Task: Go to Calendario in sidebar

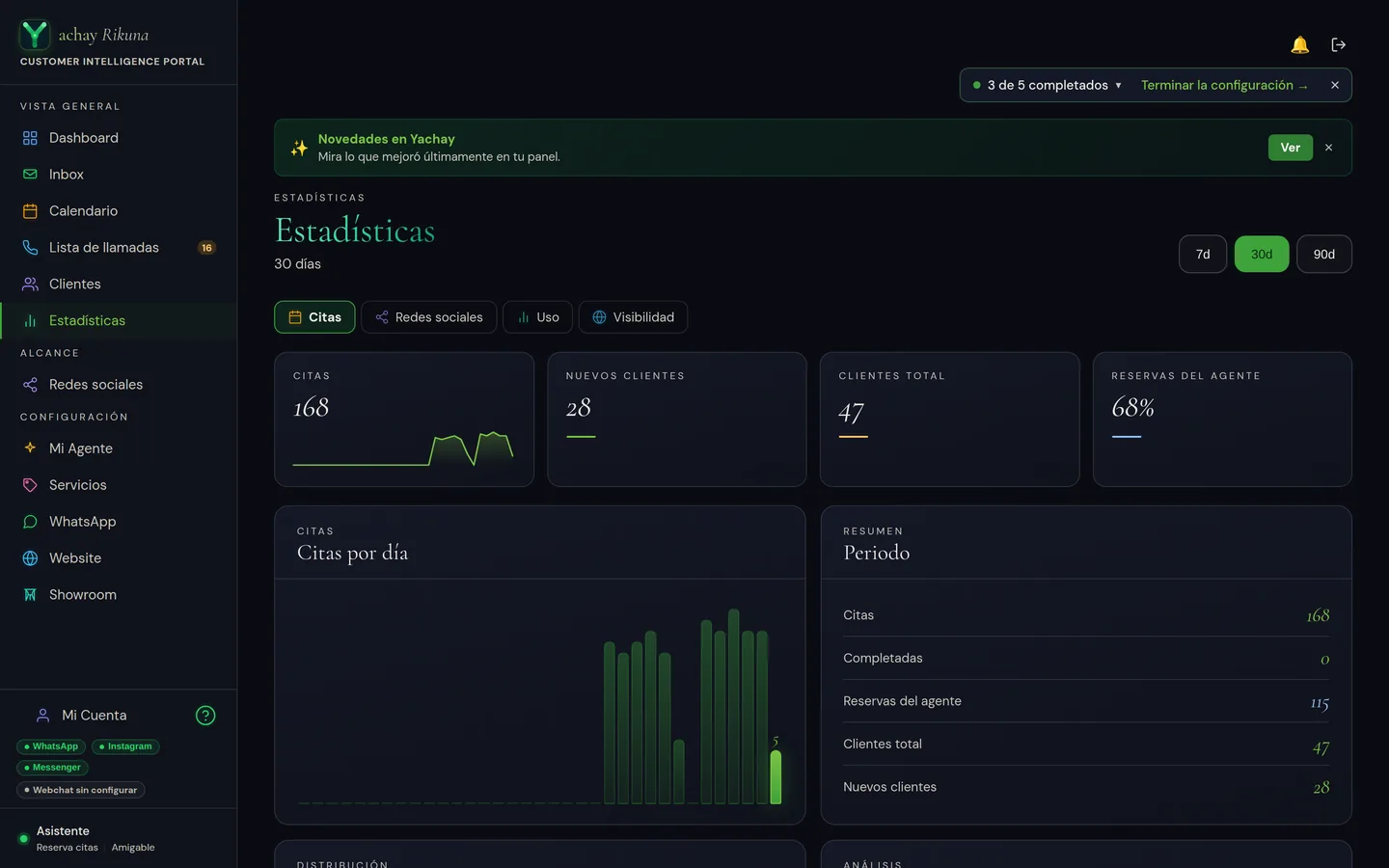Action: pyautogui.click(x=119, y=211)
